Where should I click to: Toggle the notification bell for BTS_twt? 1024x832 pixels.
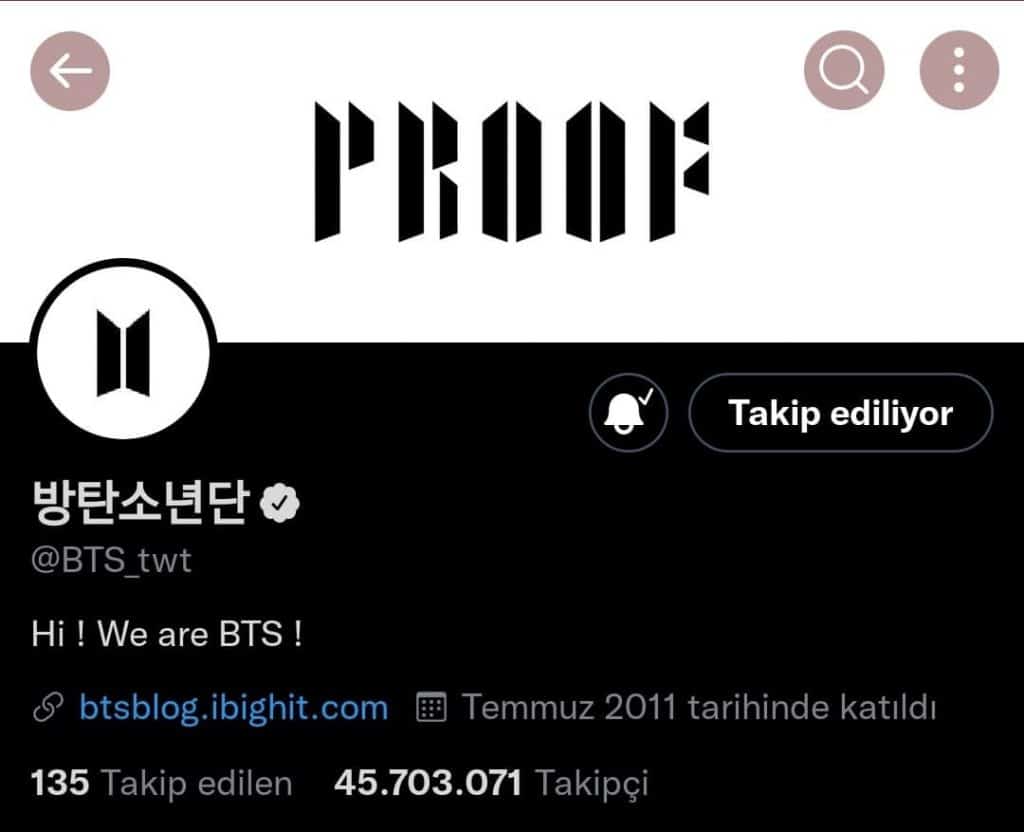pyautogui.click(x=628, y=413)
